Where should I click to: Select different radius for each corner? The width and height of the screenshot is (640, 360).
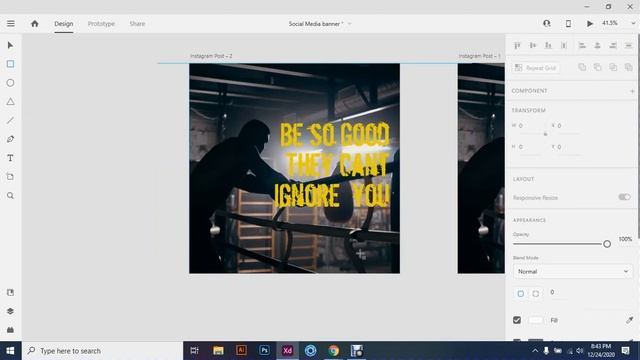pos(536,293)
